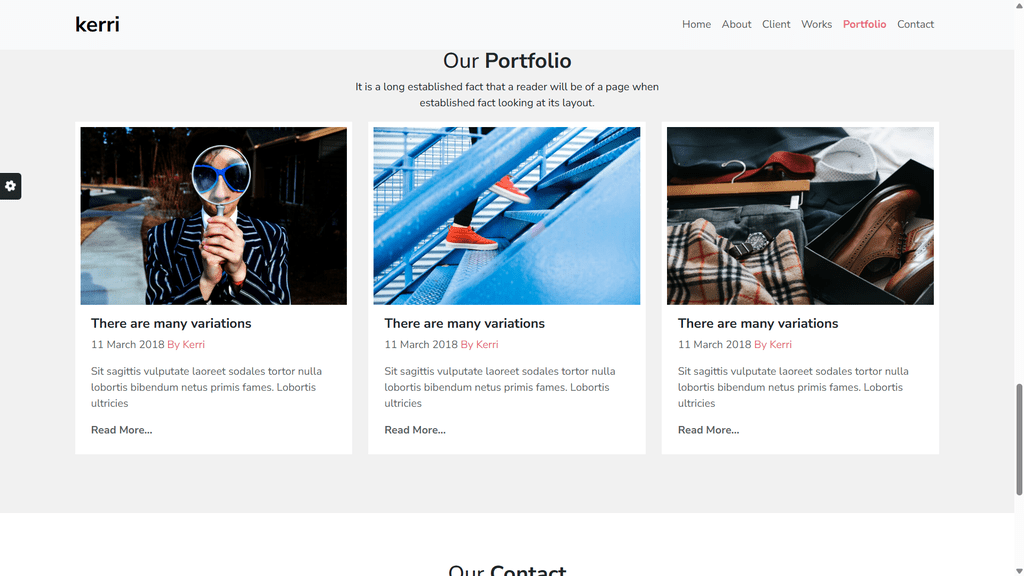This screenshot has height=576, width=1024.
Task: Go to Home in navigation
Action: pyautogui.click(x=696, y=24)
